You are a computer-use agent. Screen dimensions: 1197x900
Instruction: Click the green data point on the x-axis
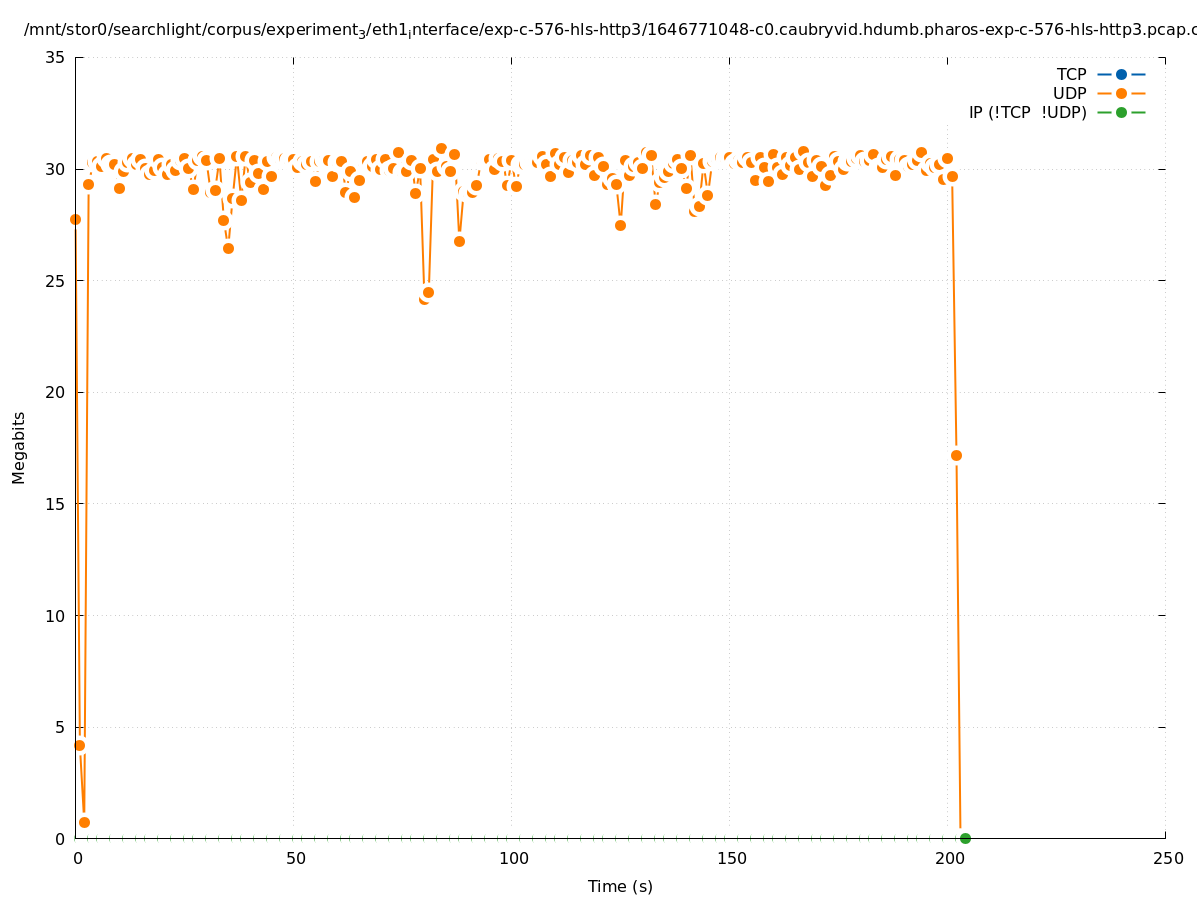click(x=965, y=838)
